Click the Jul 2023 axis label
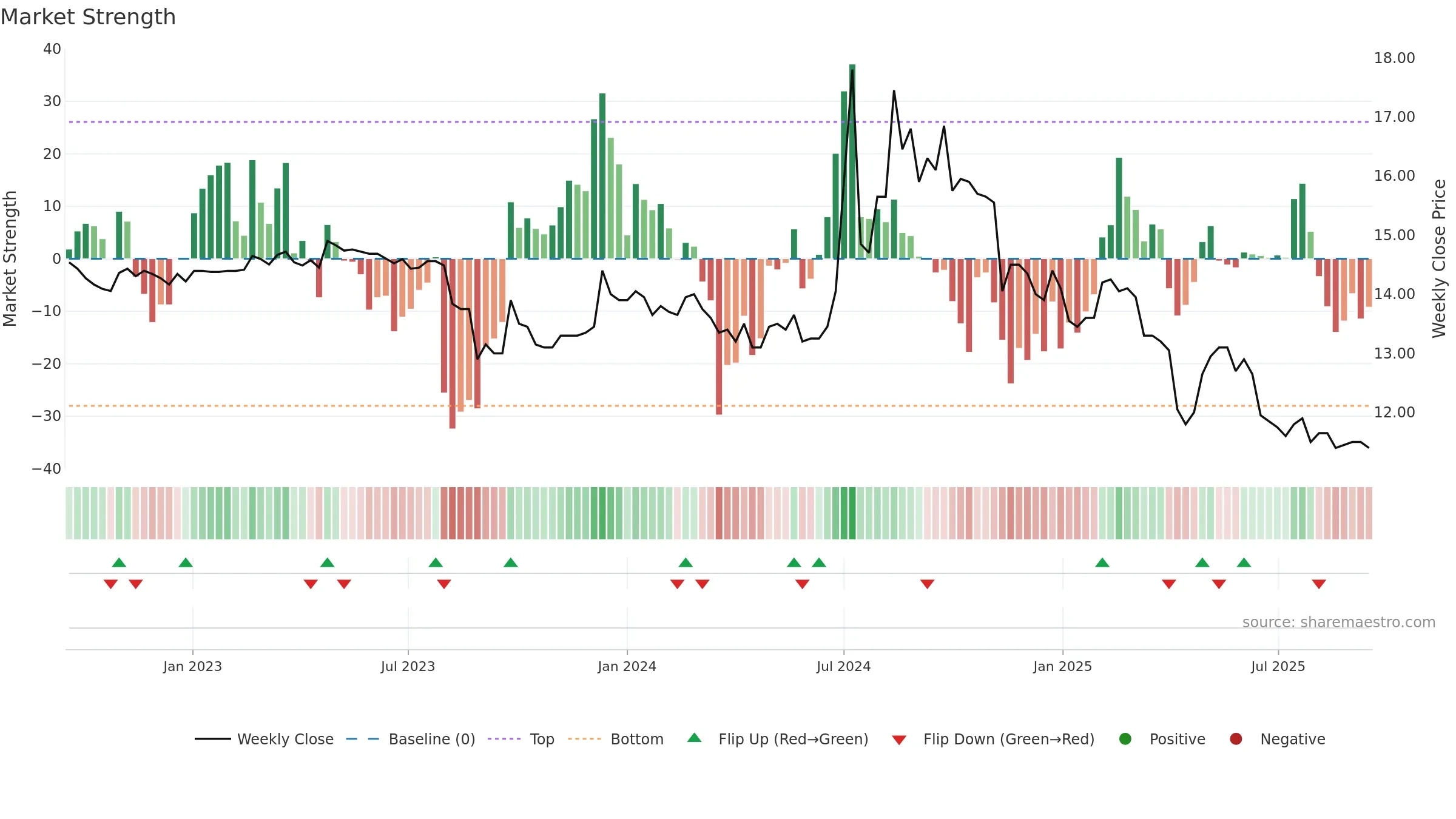Screen dimensions: 1456x819 coord(408,666)
